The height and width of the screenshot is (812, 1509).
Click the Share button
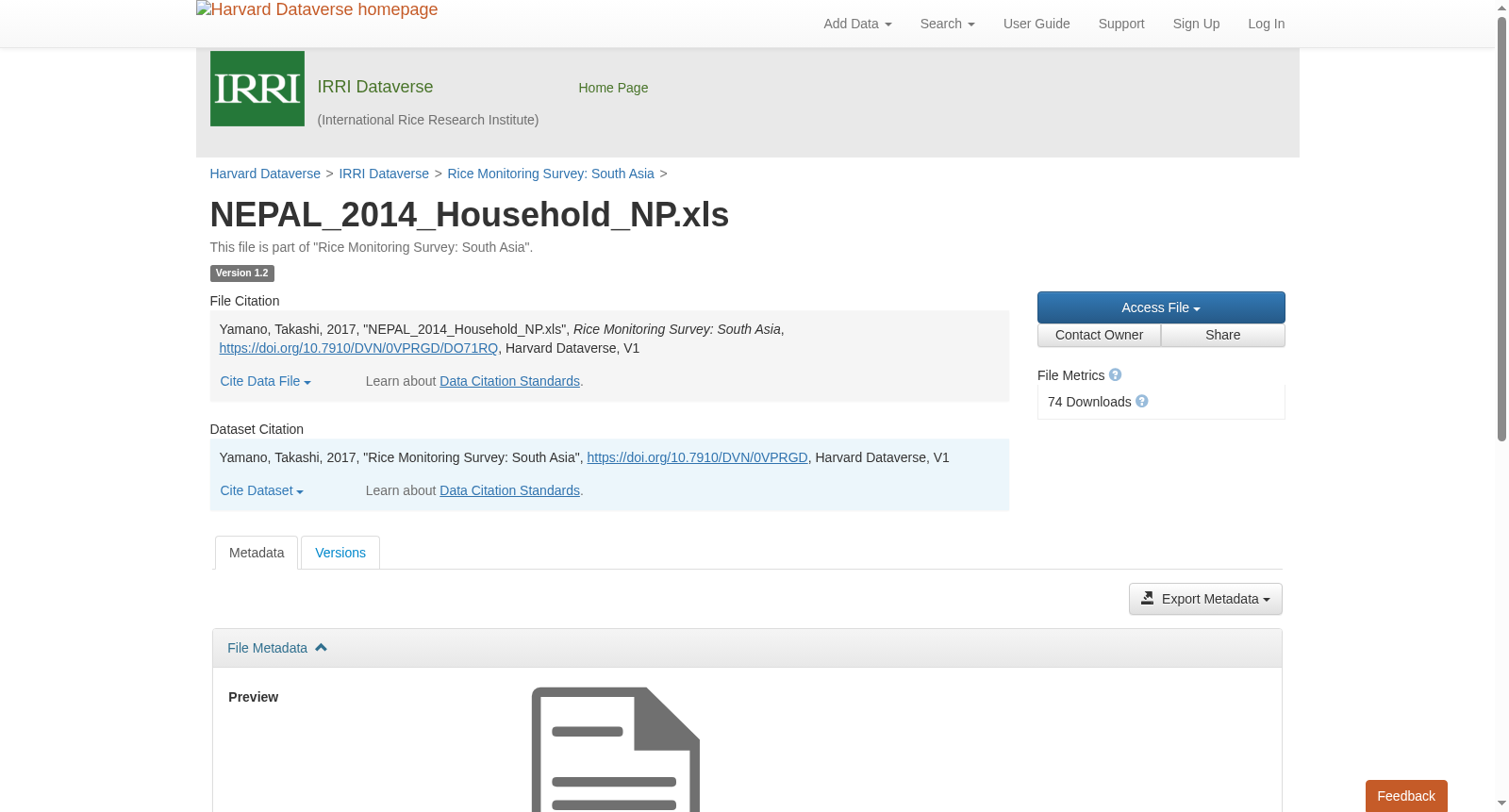[1223, 335]
